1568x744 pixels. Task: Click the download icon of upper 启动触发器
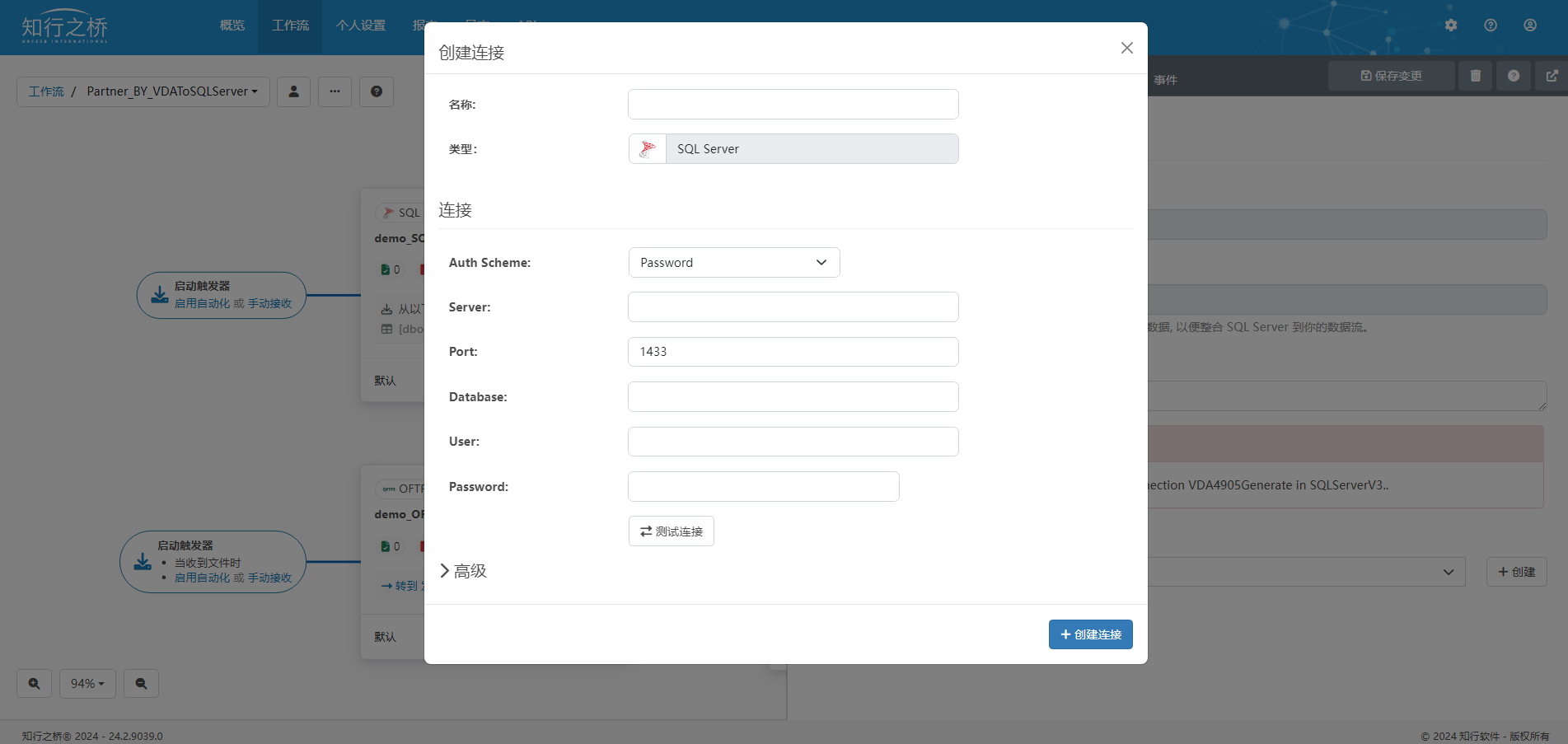160,295
